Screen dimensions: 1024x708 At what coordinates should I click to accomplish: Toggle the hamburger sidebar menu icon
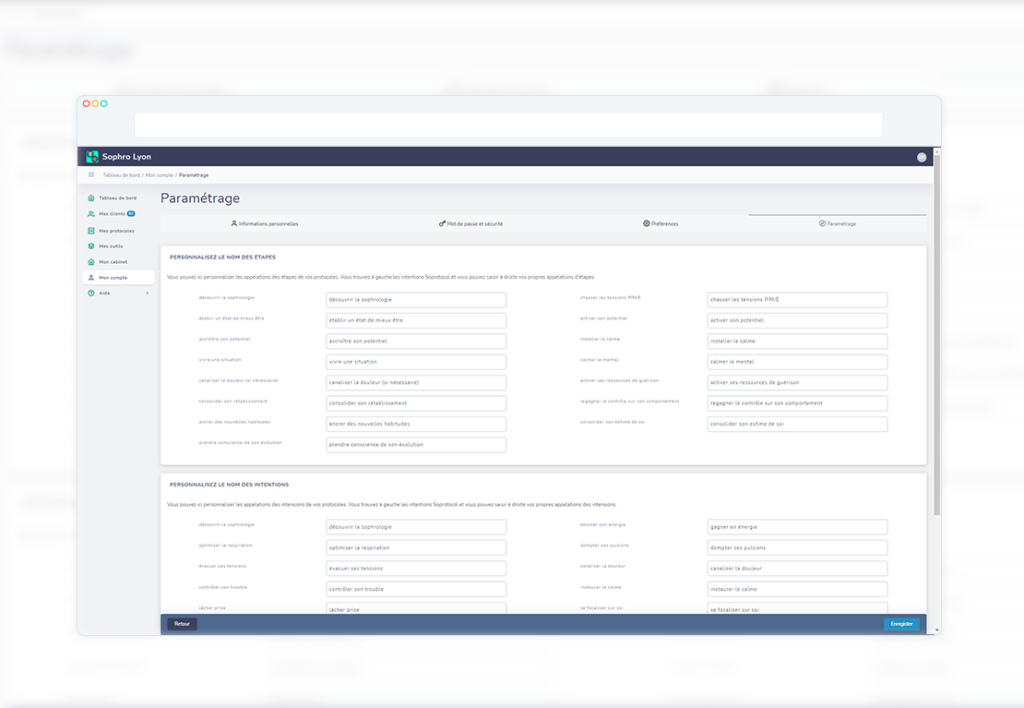[91, 175]
